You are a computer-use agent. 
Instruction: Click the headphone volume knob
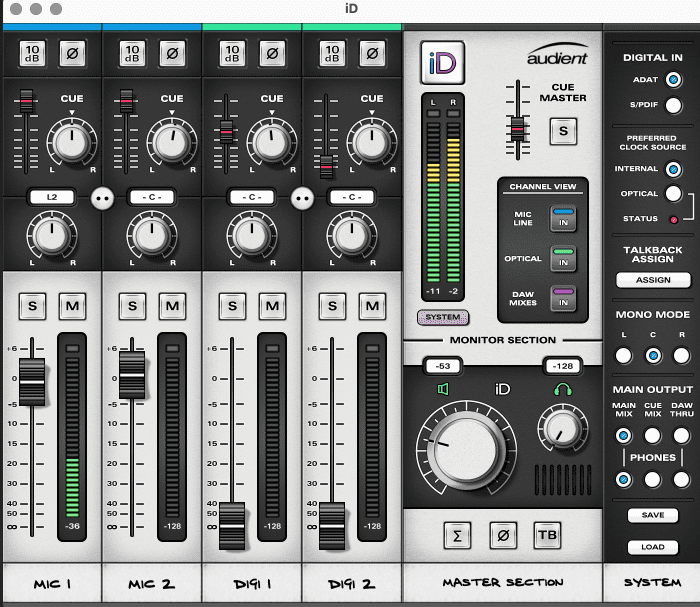coord(563,429)
